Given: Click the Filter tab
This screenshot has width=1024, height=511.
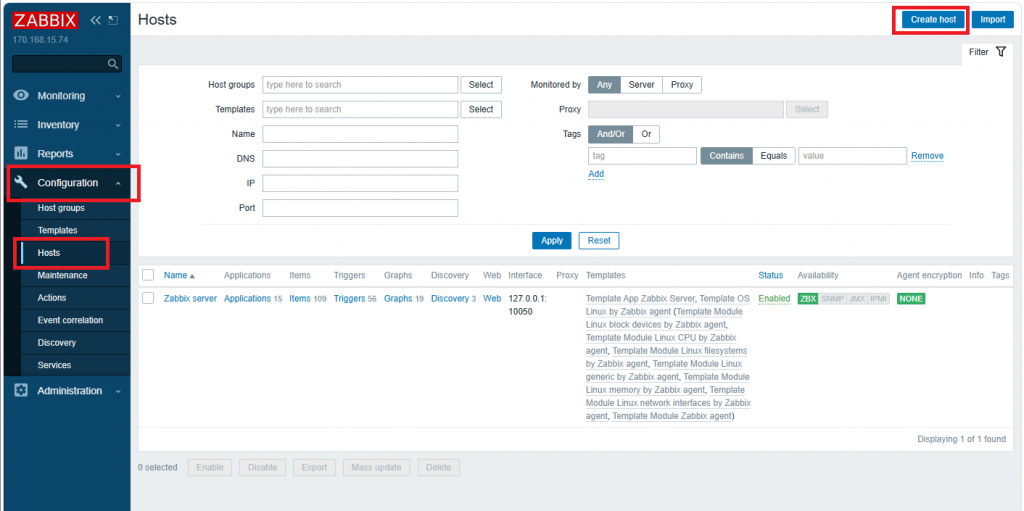Looking at the screenshot, I should [x=987, y=52].
